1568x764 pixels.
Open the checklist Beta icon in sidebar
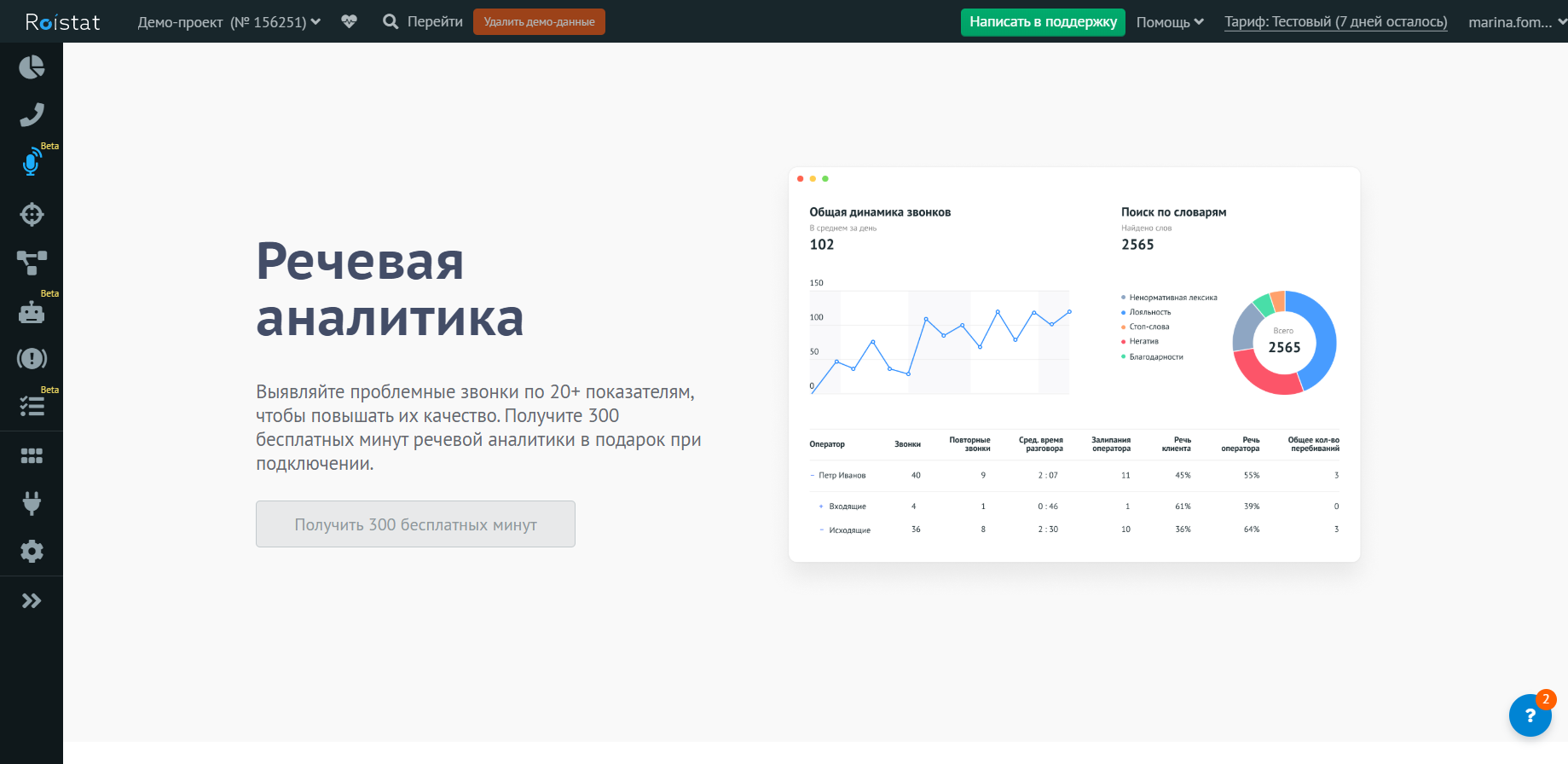click(32, 406)
